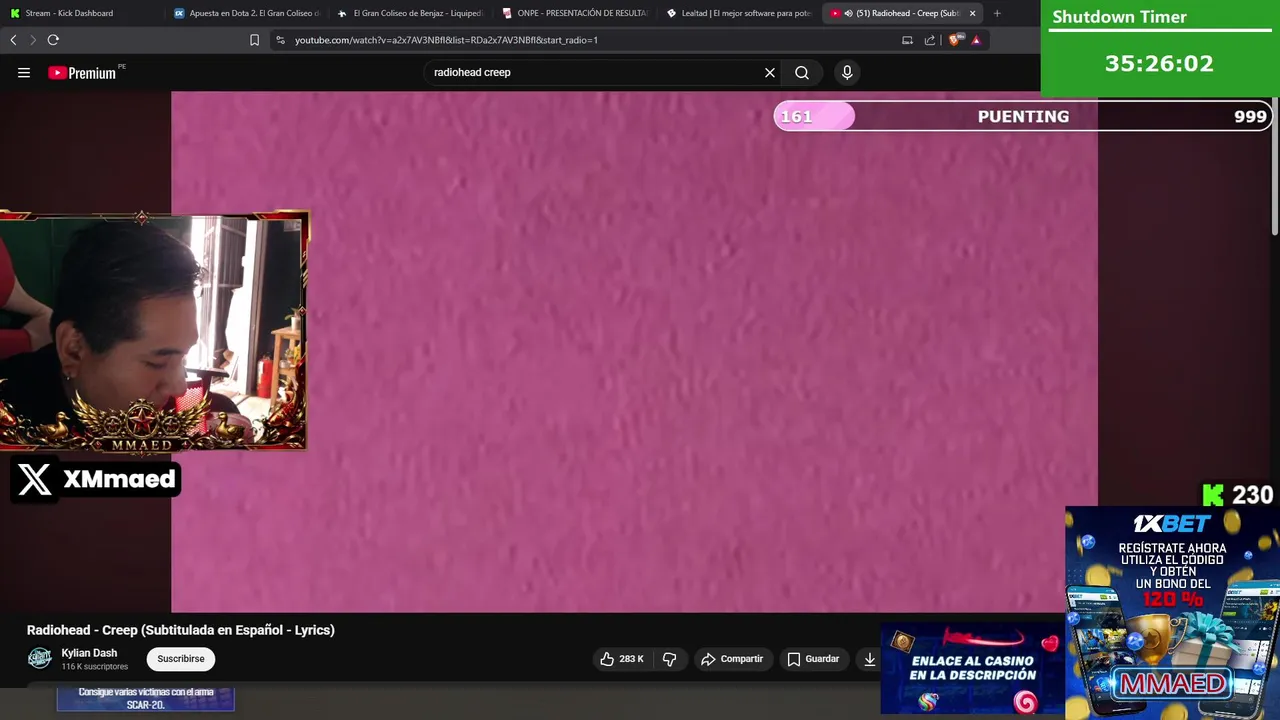The image size is (1280, 720).
Task: Open Brave Shields icon
Action: click(955, 40)
